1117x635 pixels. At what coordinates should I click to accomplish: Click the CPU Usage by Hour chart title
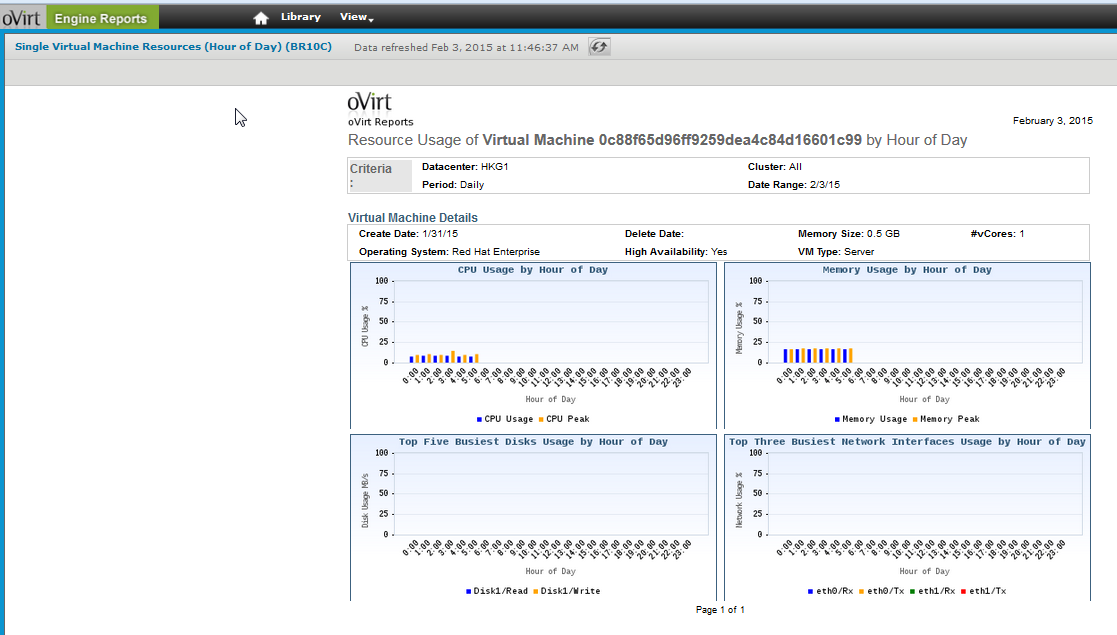pyautogui.click(x=532, y=270)
